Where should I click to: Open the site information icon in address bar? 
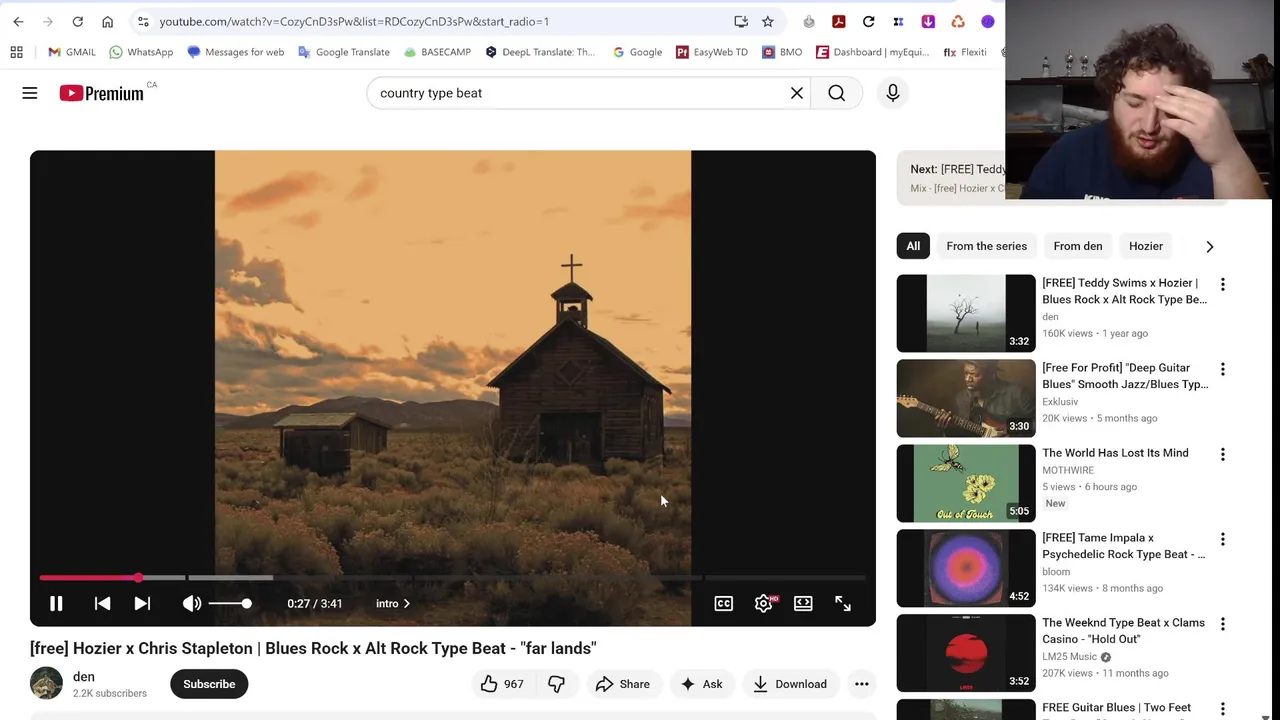(143, 21)
